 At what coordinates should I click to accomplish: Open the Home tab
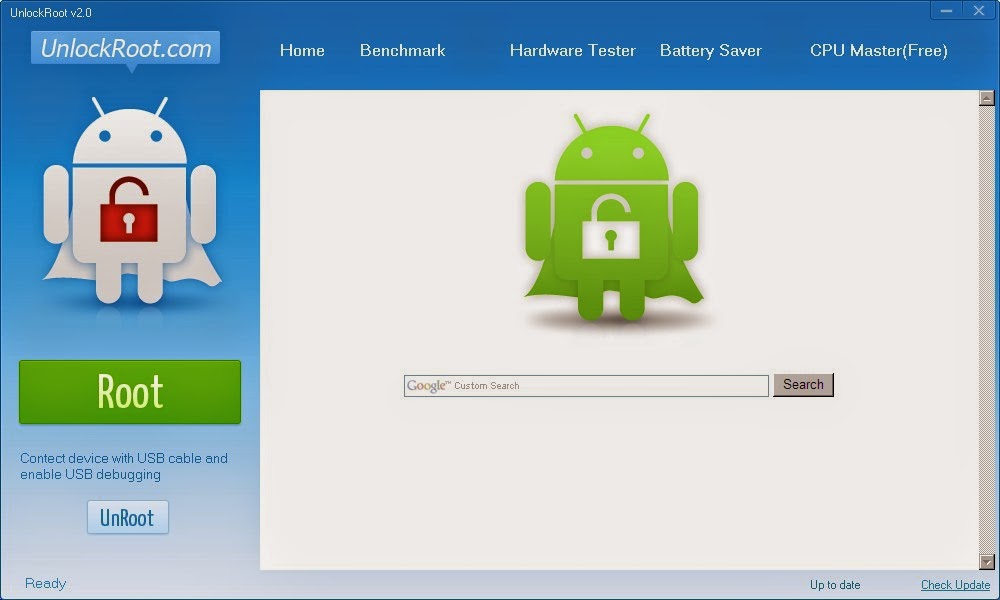coord(302,50)
